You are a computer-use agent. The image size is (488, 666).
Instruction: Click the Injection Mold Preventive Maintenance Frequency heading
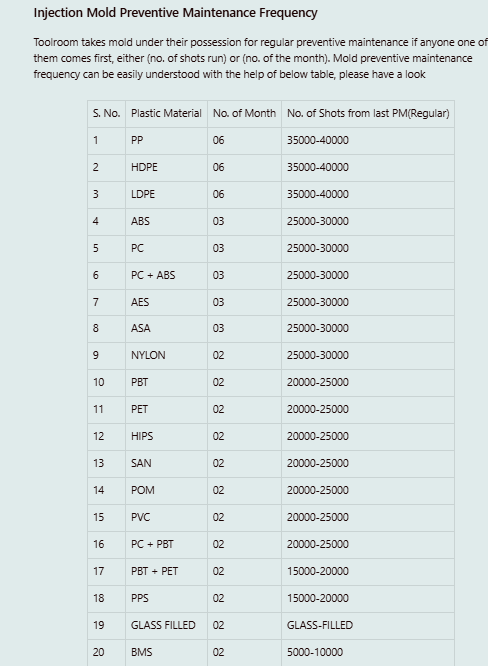[x=175, y=13]
